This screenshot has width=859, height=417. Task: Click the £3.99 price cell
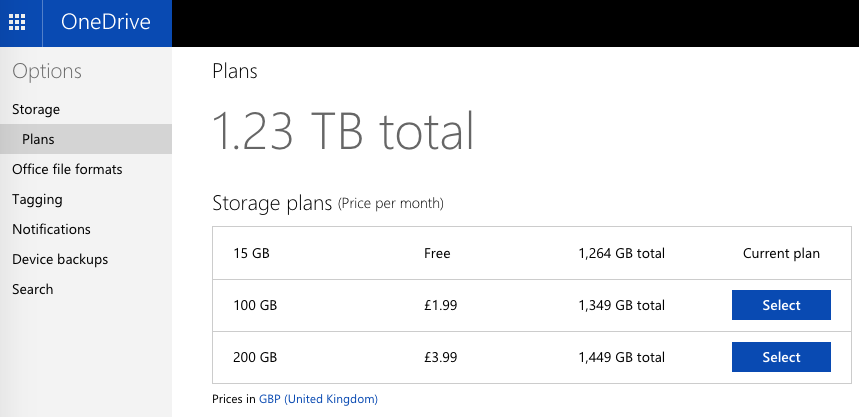tap(440, 357)
